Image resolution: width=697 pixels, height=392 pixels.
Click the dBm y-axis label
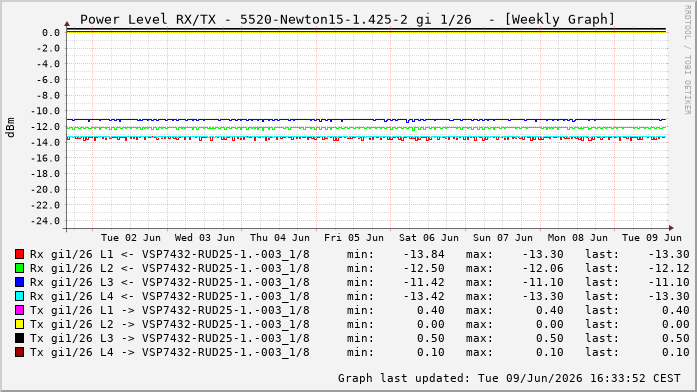[x=11, y=127]
